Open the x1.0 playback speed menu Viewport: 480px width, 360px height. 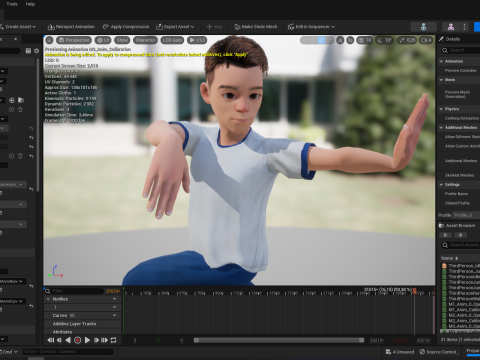pyautogui.click(x=197, y=40)
